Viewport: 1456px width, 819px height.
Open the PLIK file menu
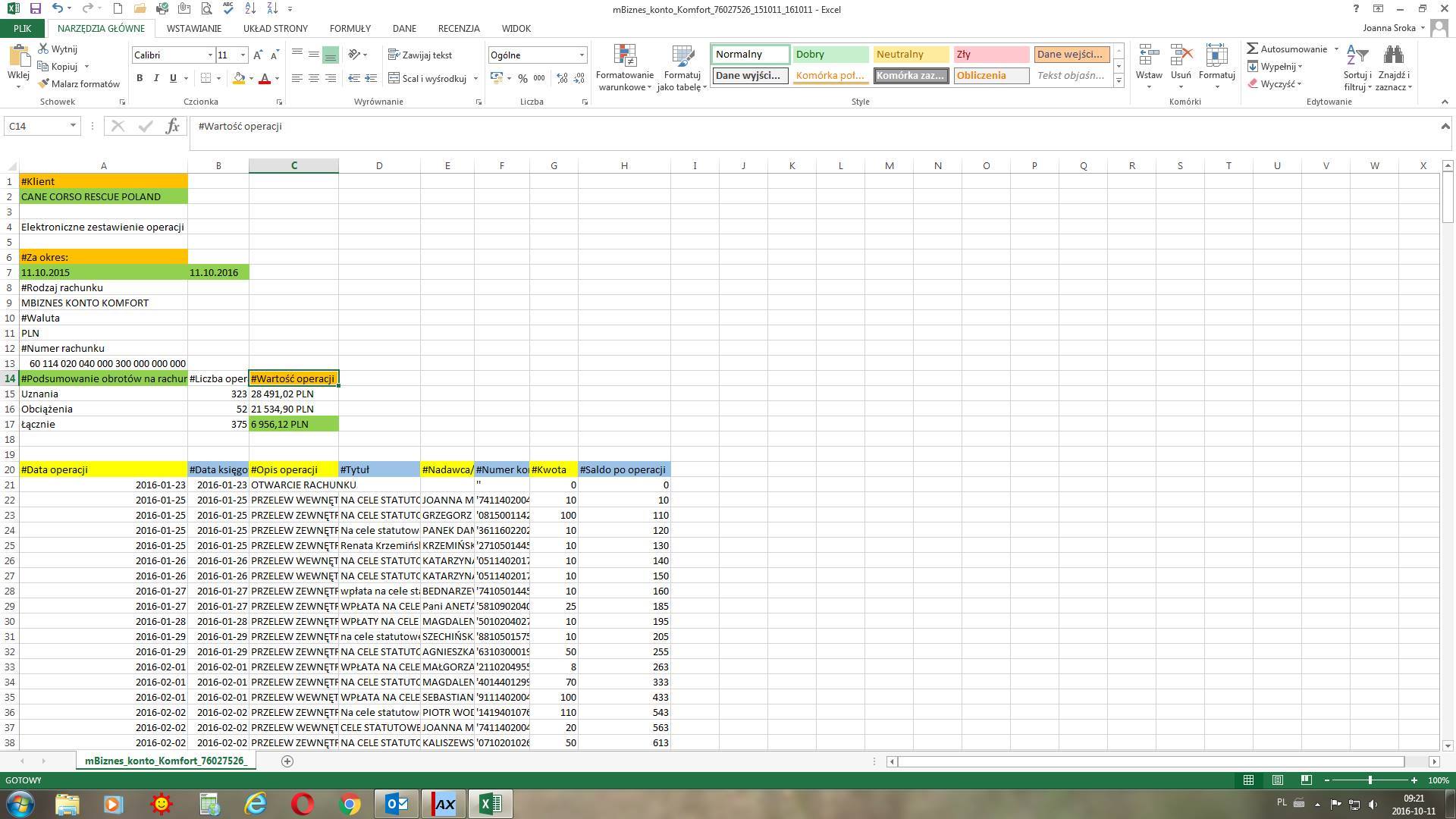[22, 28]
